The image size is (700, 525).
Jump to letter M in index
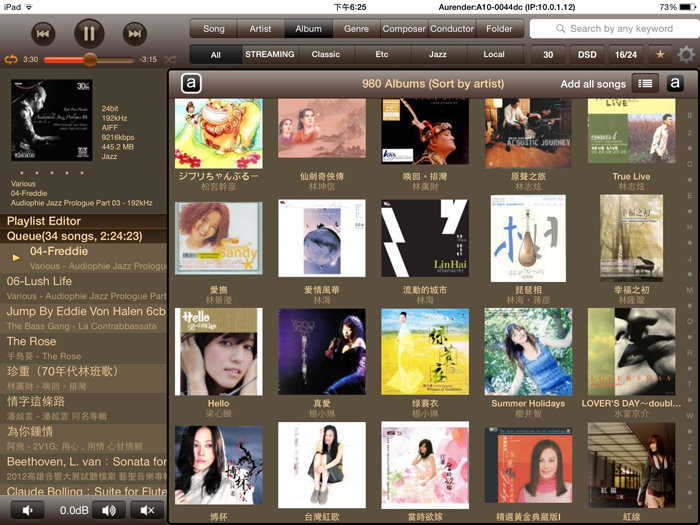(x=690, y=290)
